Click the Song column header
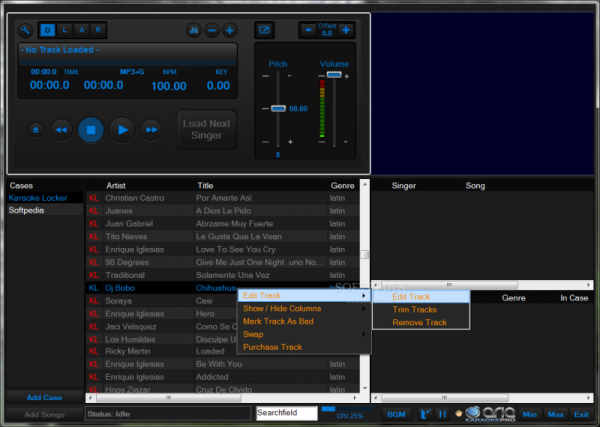The width and height of the screenshot is (600, 427). point(475,186)
